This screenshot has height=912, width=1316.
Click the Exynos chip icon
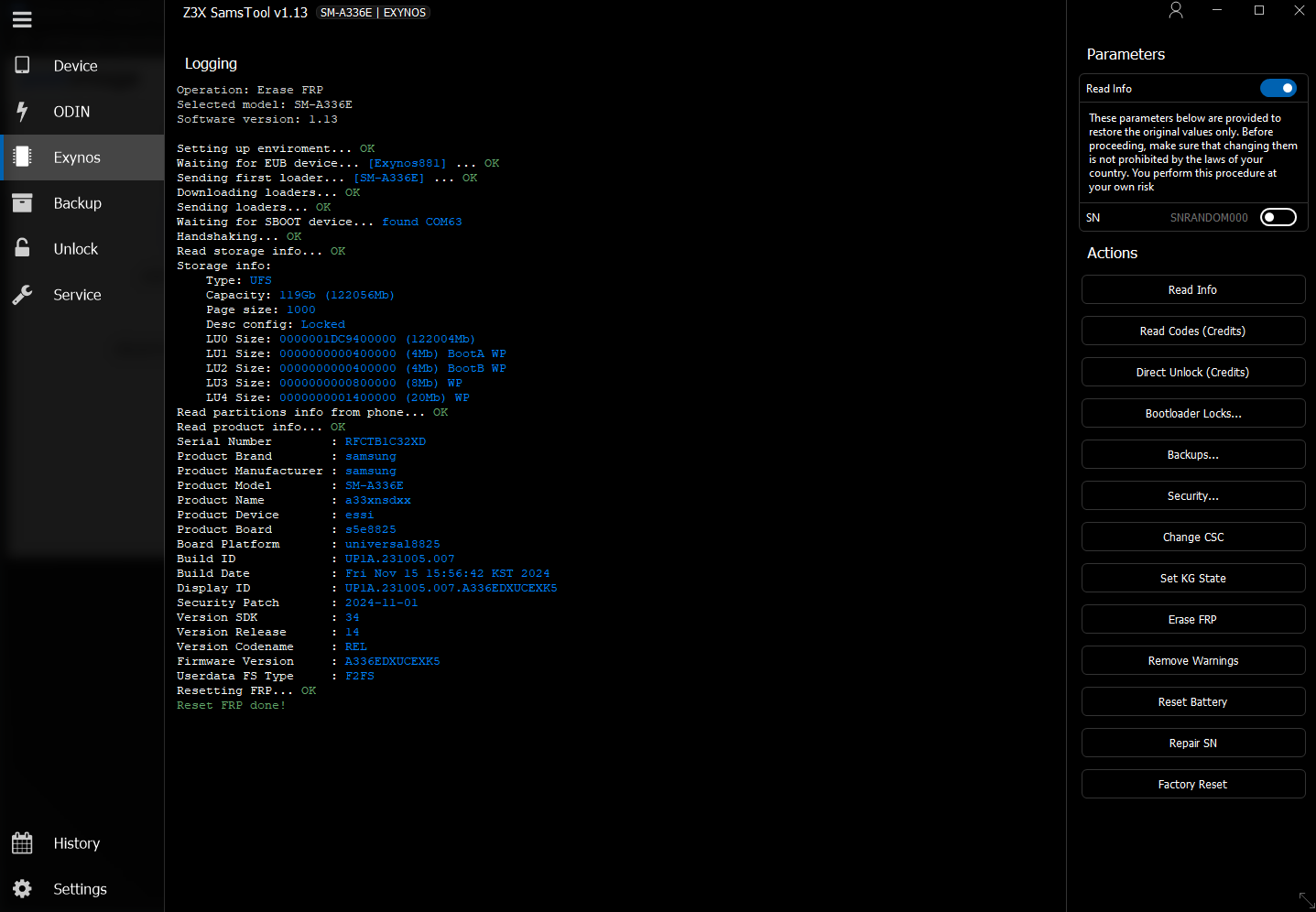pyautogui.click(x=22, y=157)
